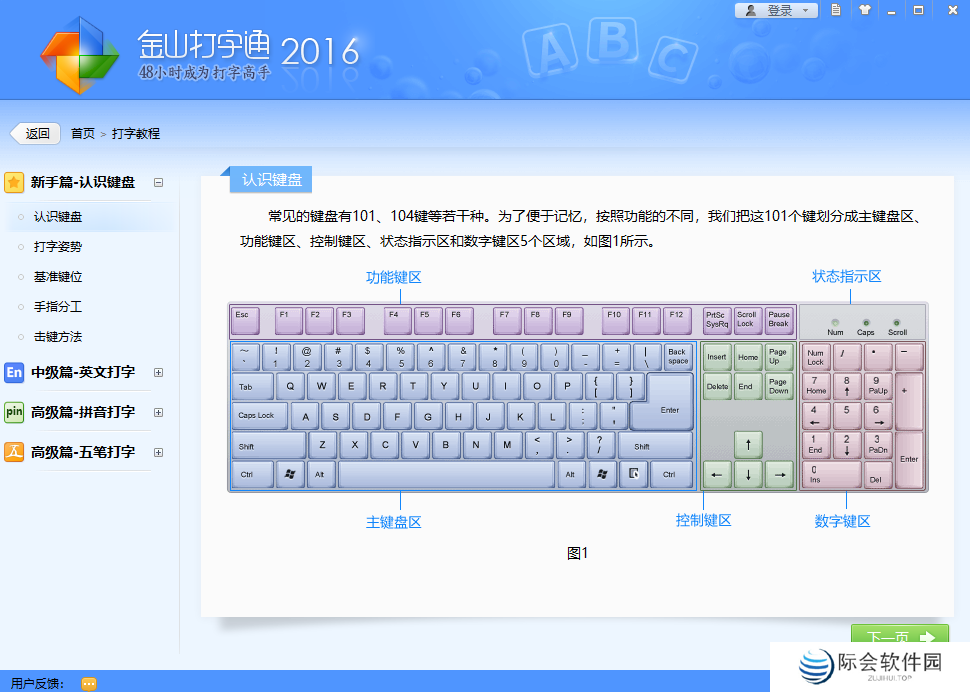Click the orange user feedback chat icon
The height and width of the screenshot is (692, 970).
pos(89,684)
